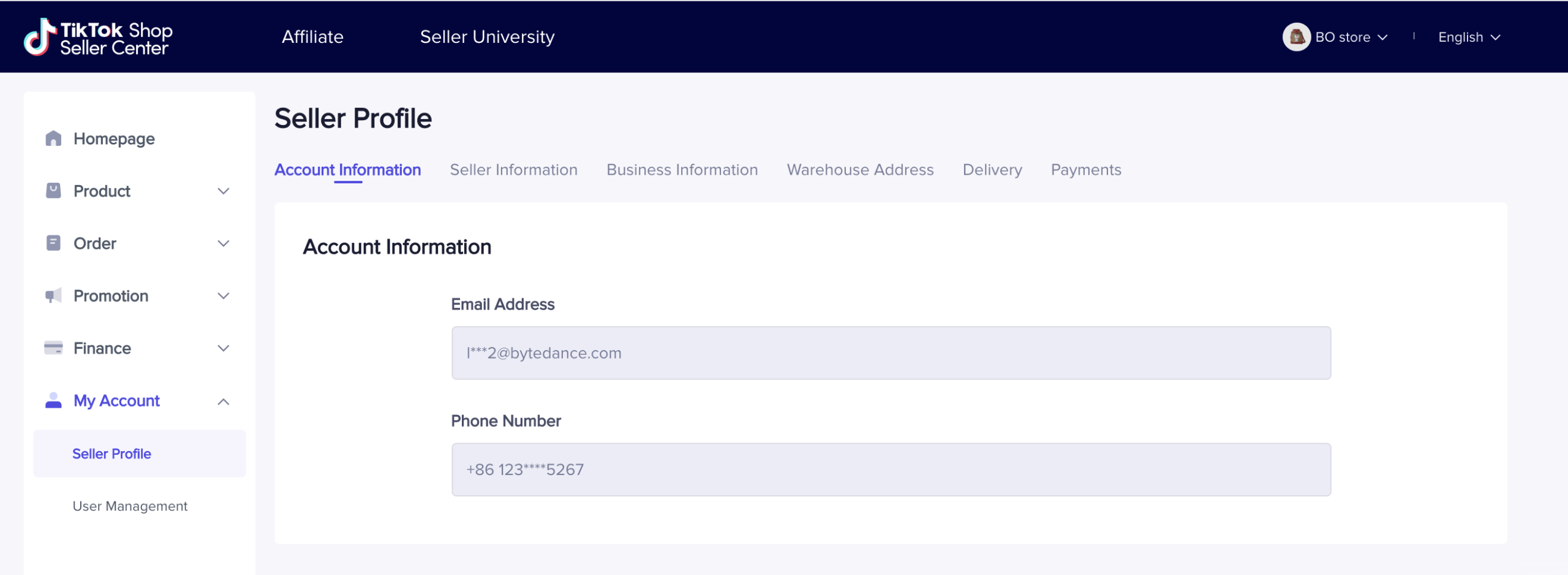Open the Warehouse Address tab
Screen dimensions: 1568x575
(x=860, y=170)
